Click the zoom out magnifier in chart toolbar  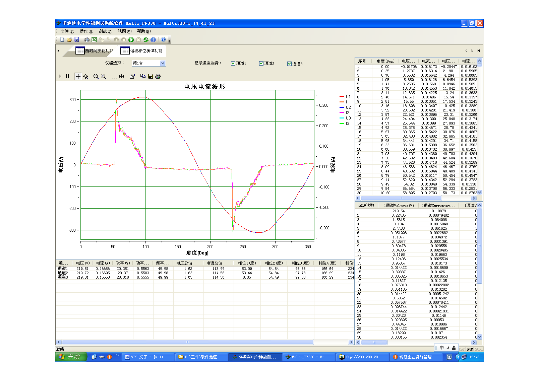pos(103,76)
